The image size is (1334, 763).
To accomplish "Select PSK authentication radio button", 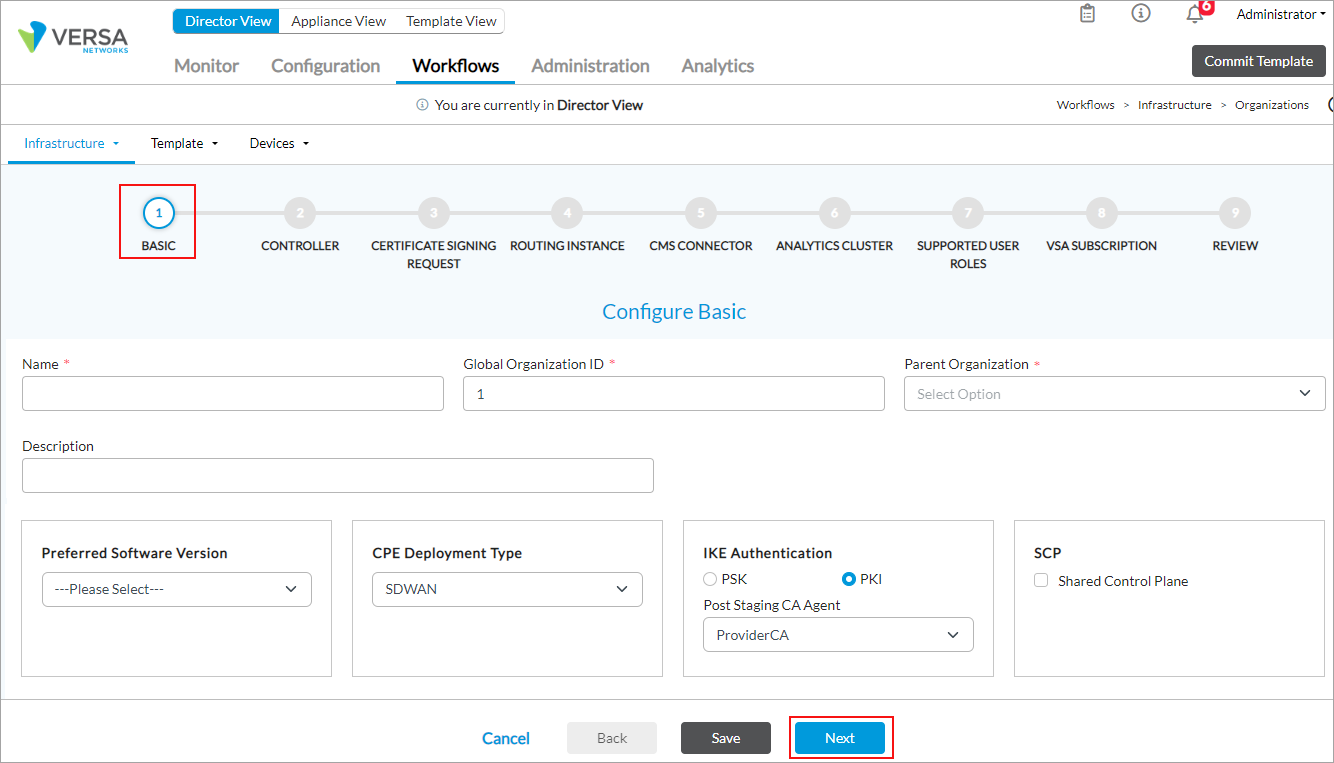I will click(x=710, y=579).
